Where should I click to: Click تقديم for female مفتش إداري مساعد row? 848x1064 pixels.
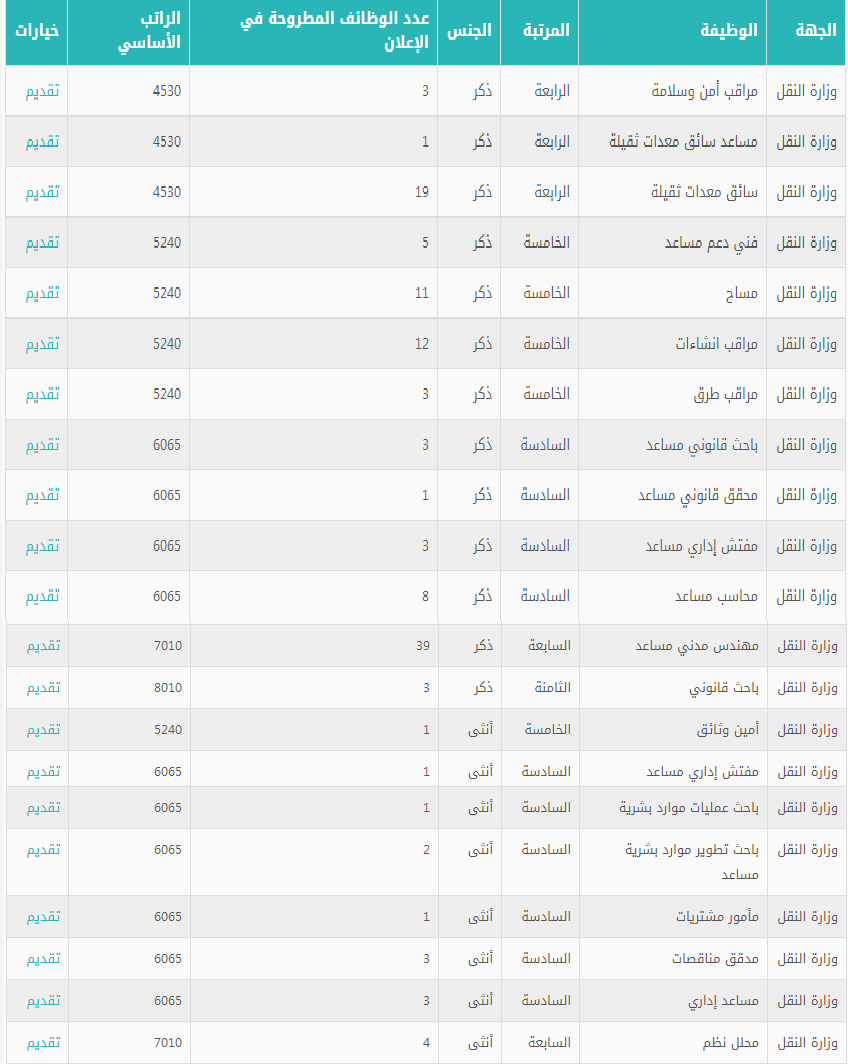[x=43, y=772]
